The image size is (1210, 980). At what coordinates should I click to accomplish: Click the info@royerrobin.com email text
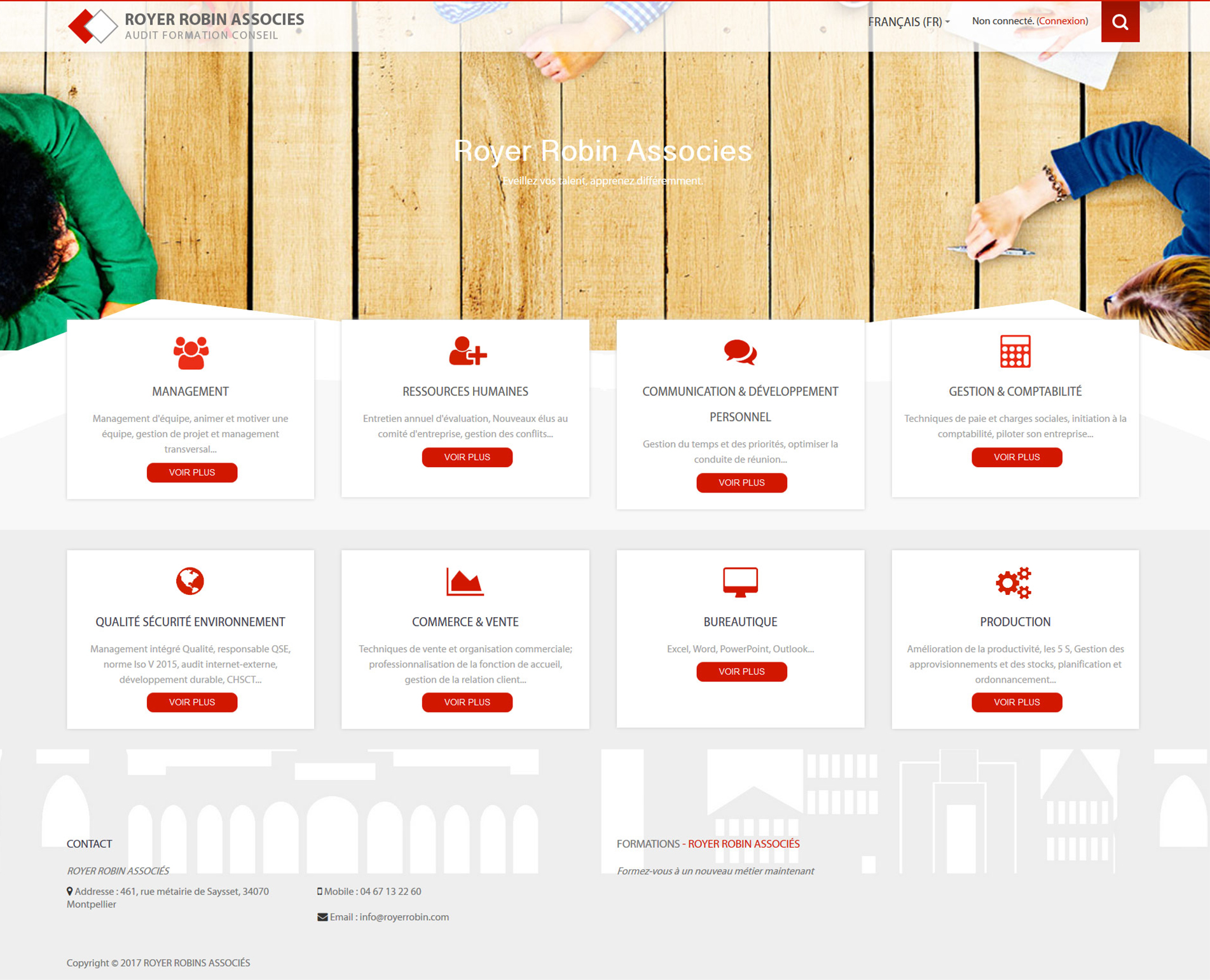pos(404,917)
